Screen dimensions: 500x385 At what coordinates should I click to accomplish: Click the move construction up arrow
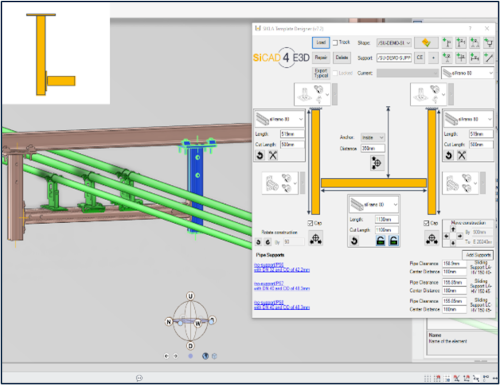point(453,229)
